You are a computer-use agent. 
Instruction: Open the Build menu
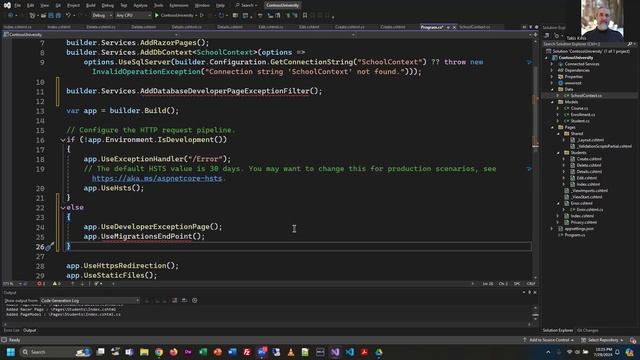(x=91, y=5)
